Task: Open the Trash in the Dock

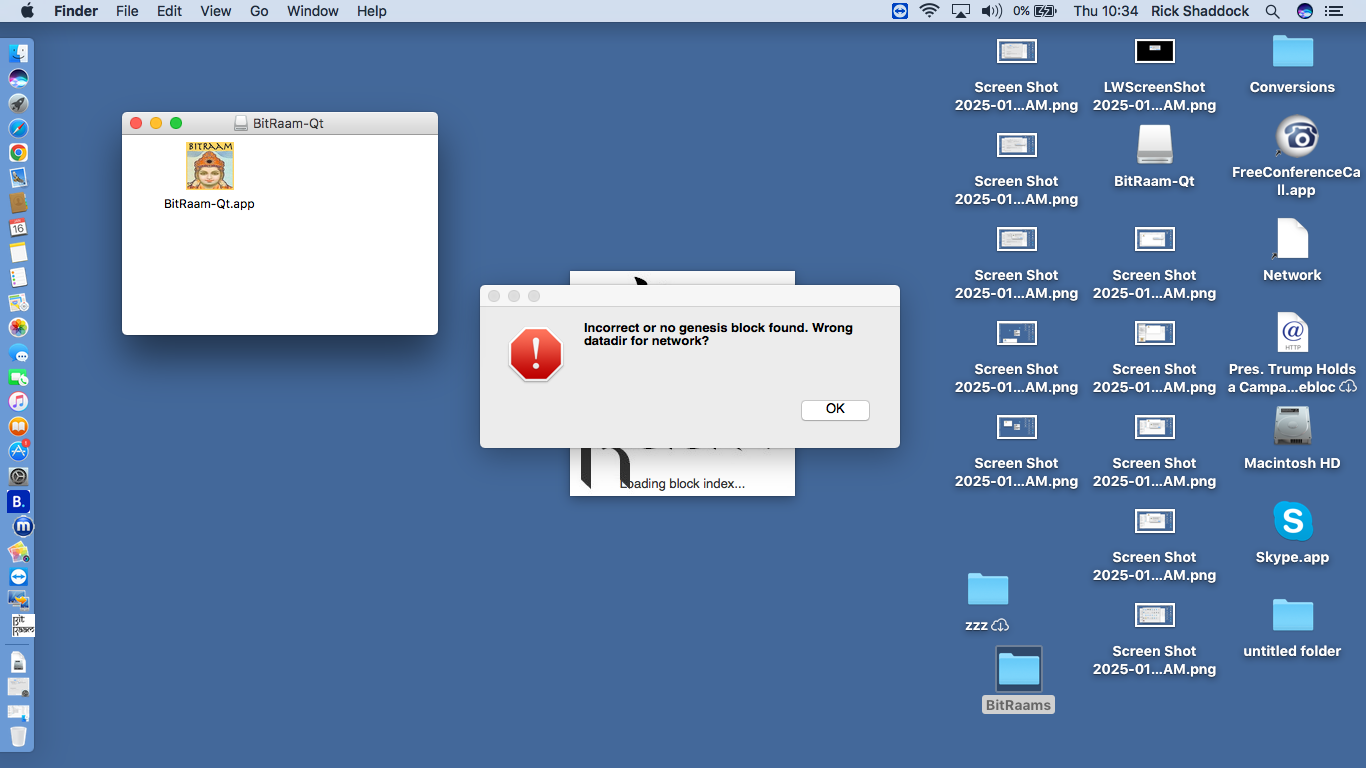Action: [18, 736]
